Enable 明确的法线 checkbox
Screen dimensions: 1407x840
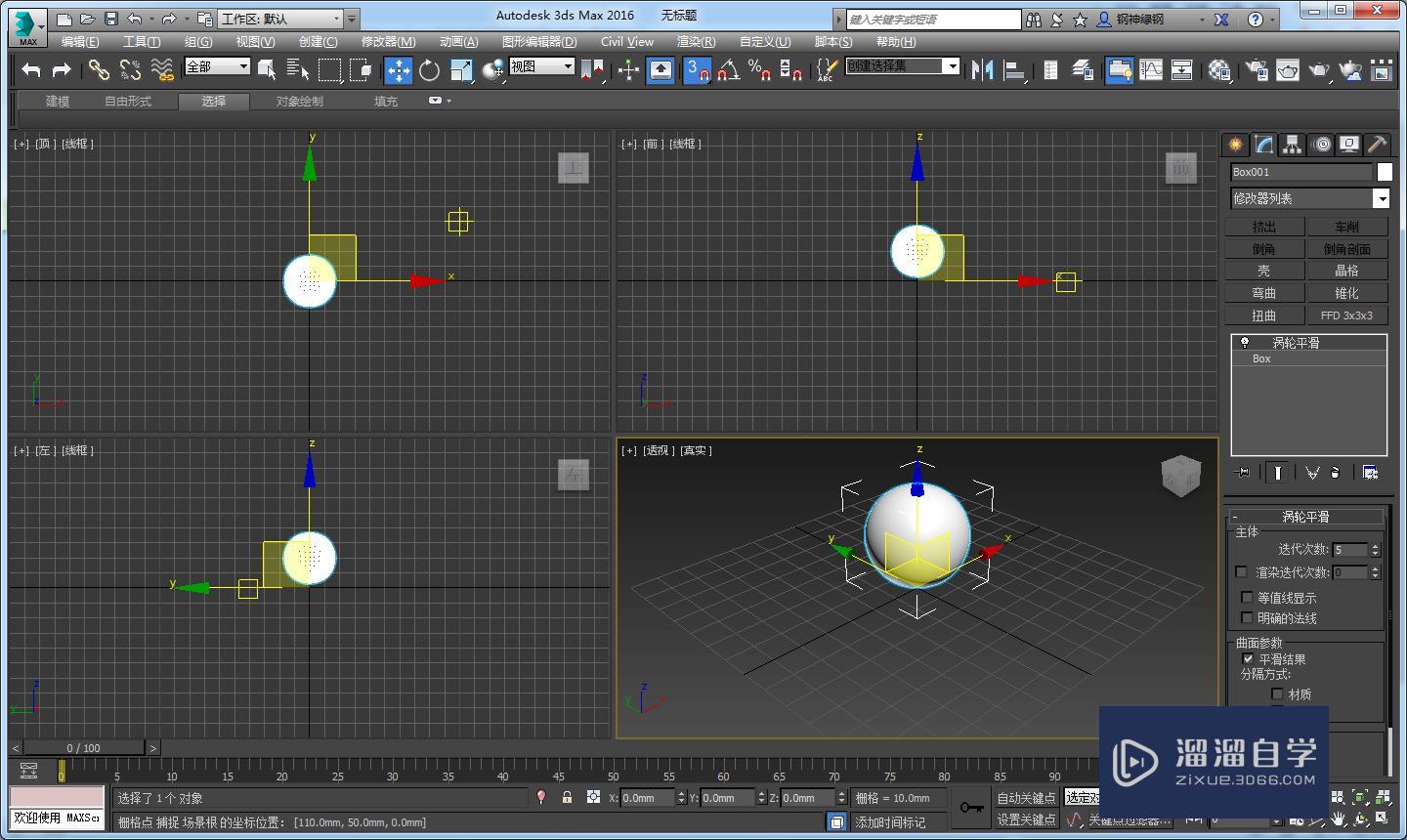pos(1247,617)
